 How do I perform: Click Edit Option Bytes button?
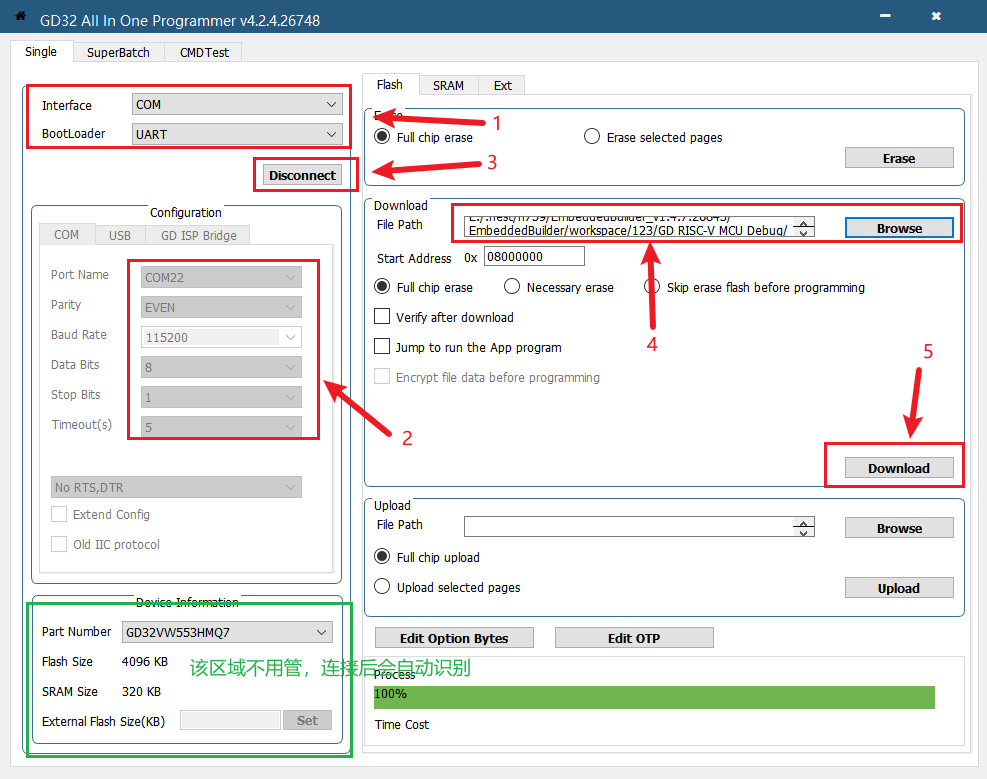(454, 638)
